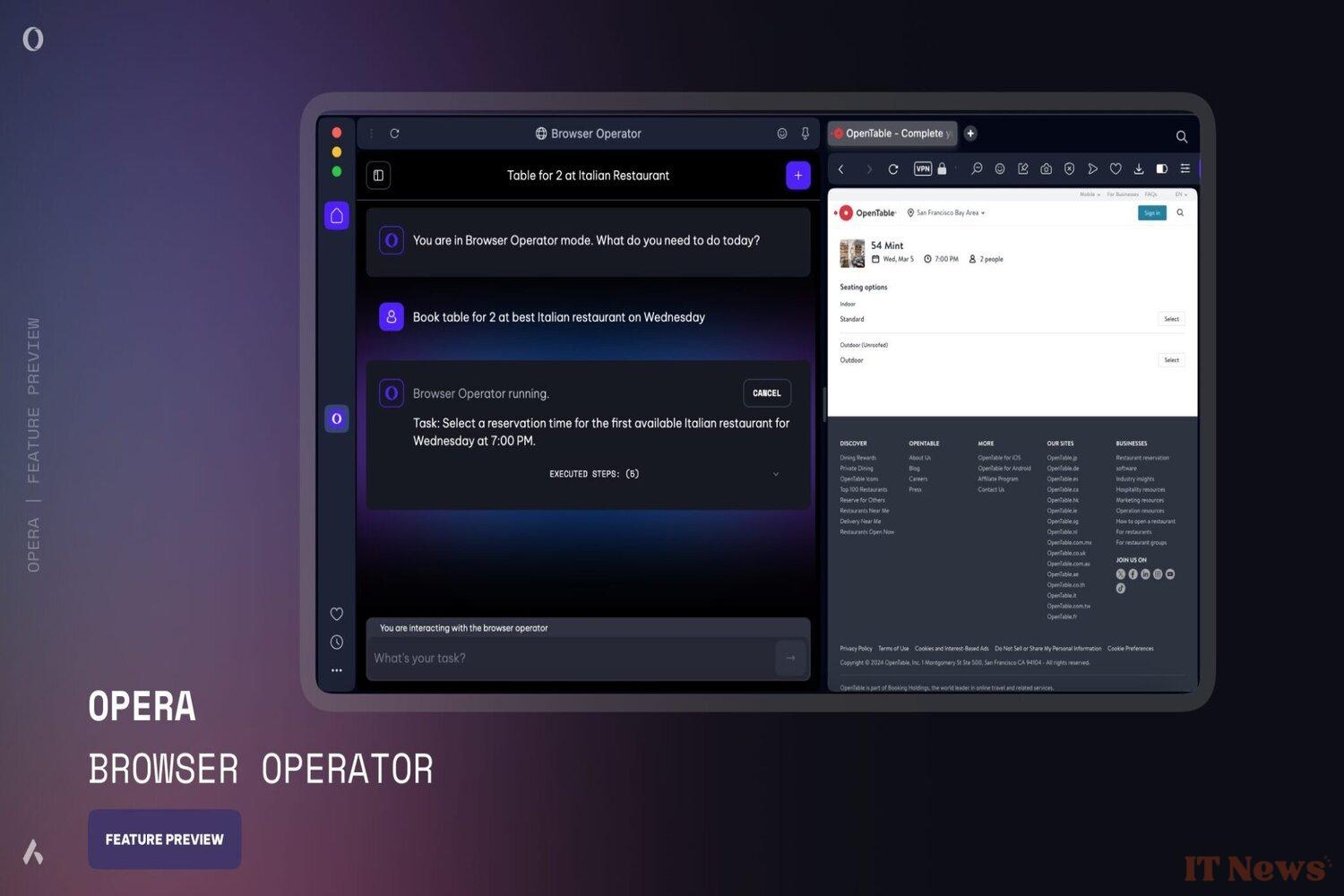
Task: Click the OpenTable.co.uk footer link
Action: click(x=1066, y=553)
